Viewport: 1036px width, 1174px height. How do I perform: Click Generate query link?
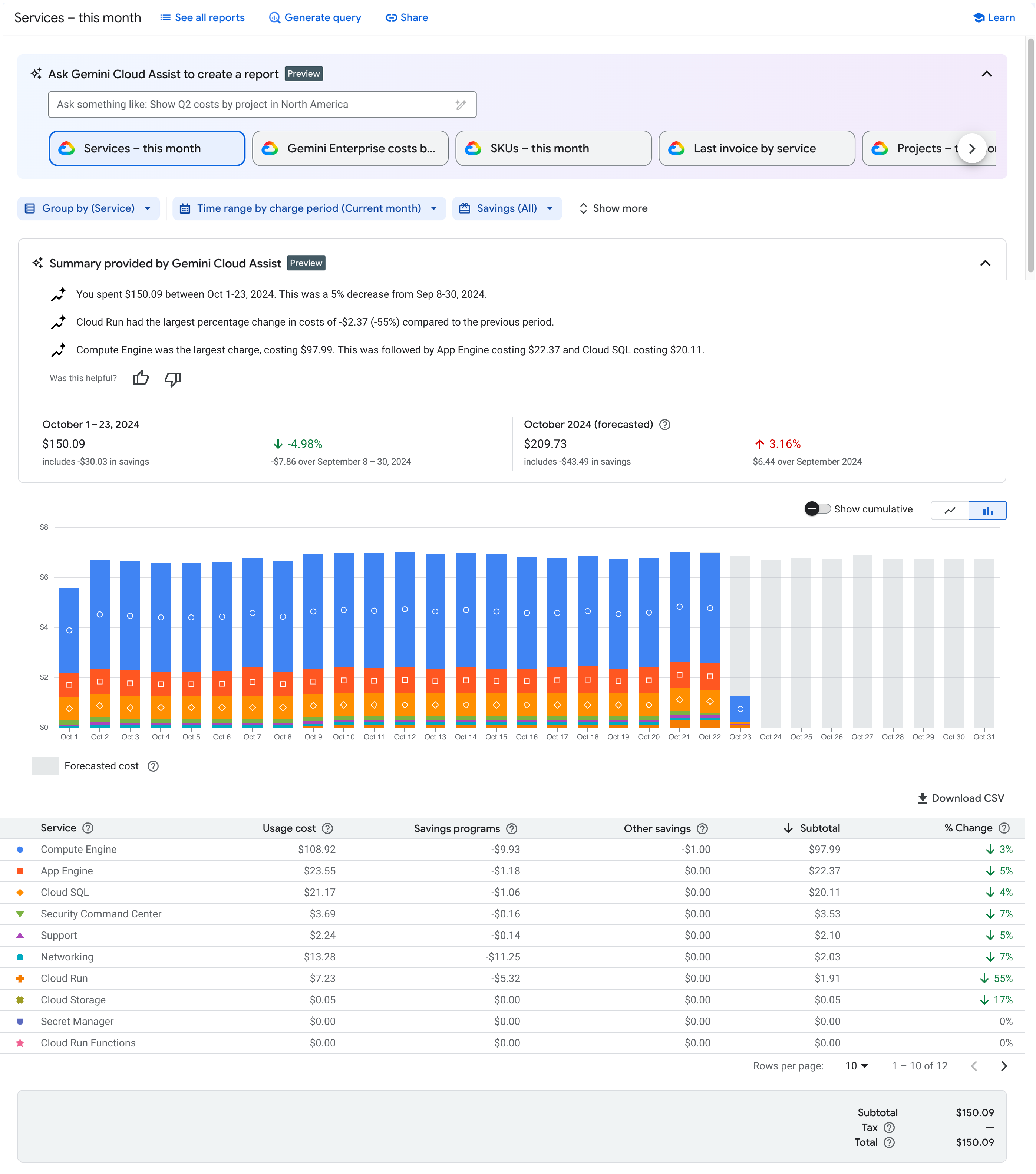click(315, 18)
